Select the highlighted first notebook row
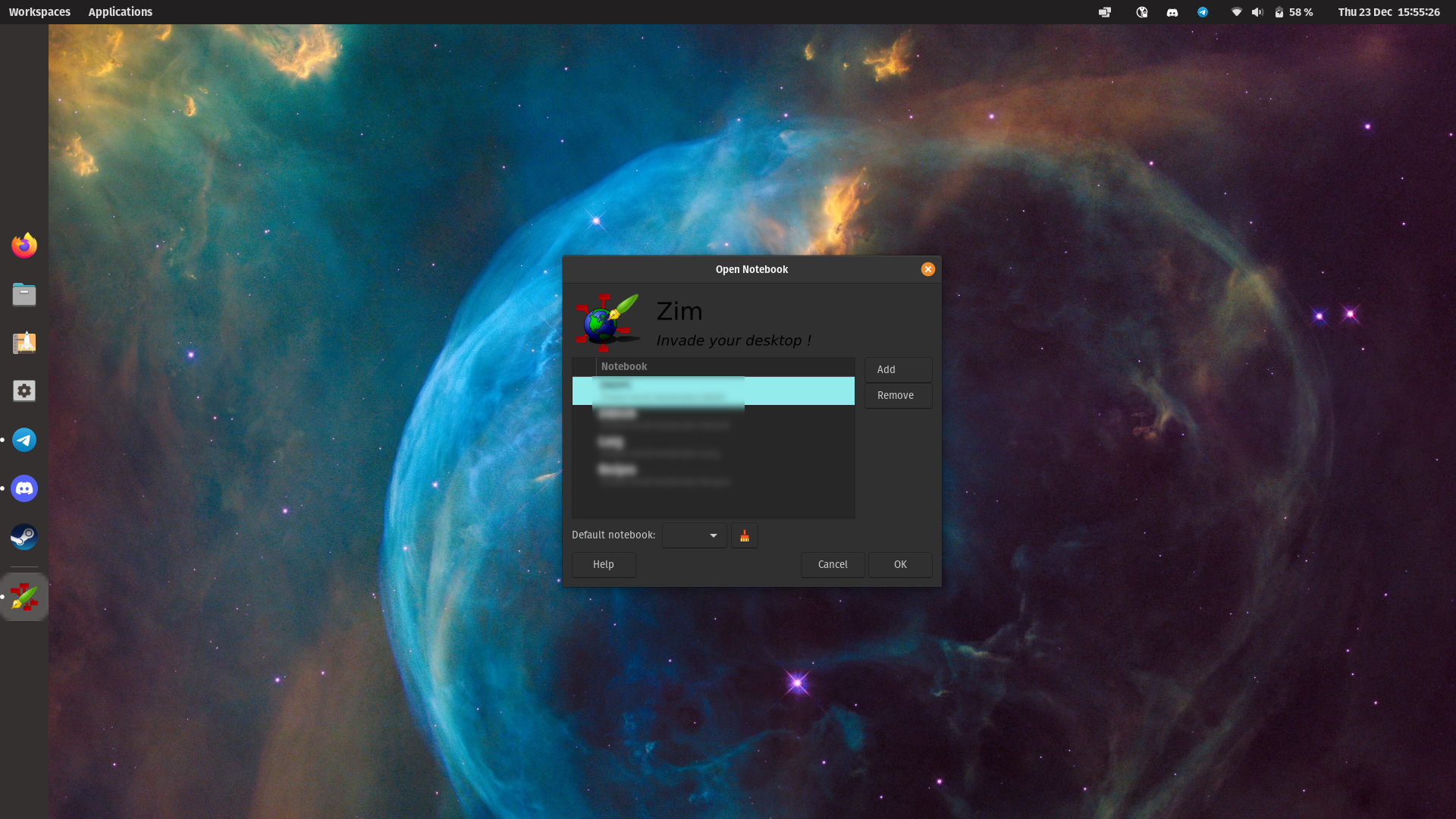The height and width of the screenshot is (819, 1456). pyautogui.click(x=713, y=391)
